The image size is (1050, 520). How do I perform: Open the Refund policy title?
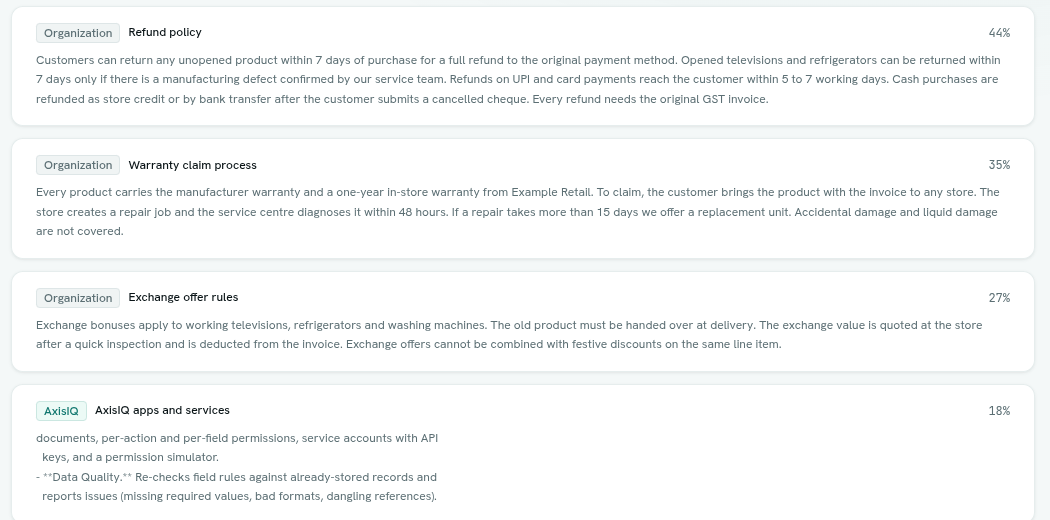click(165, 32)
